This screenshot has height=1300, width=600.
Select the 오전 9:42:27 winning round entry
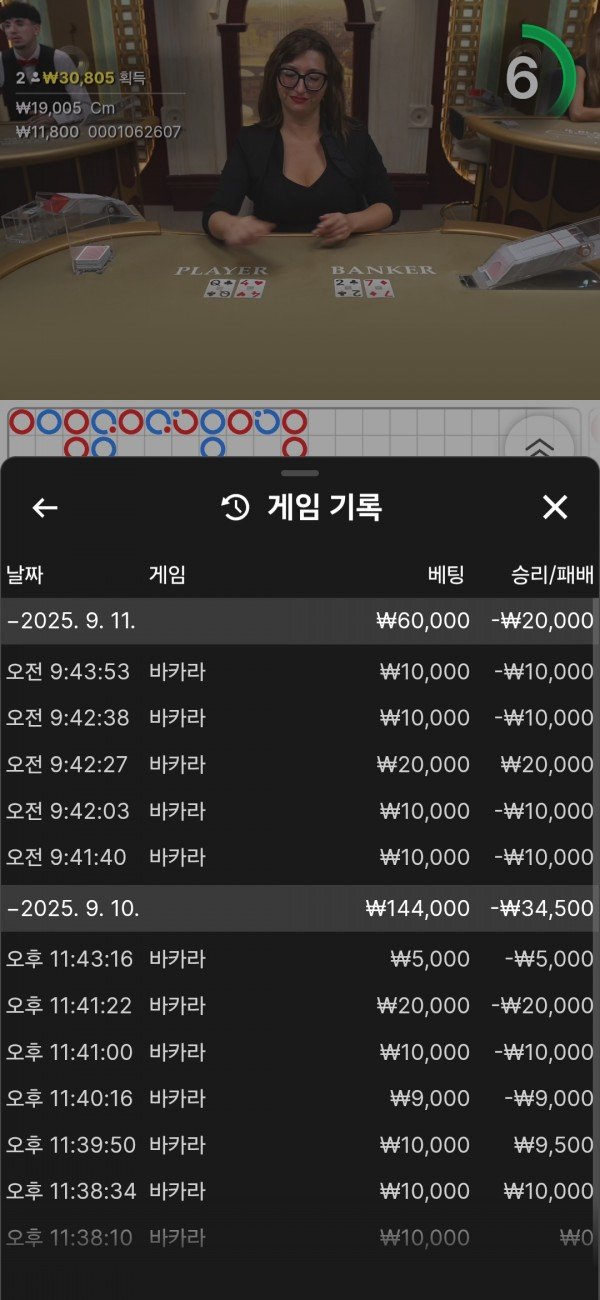300,765
